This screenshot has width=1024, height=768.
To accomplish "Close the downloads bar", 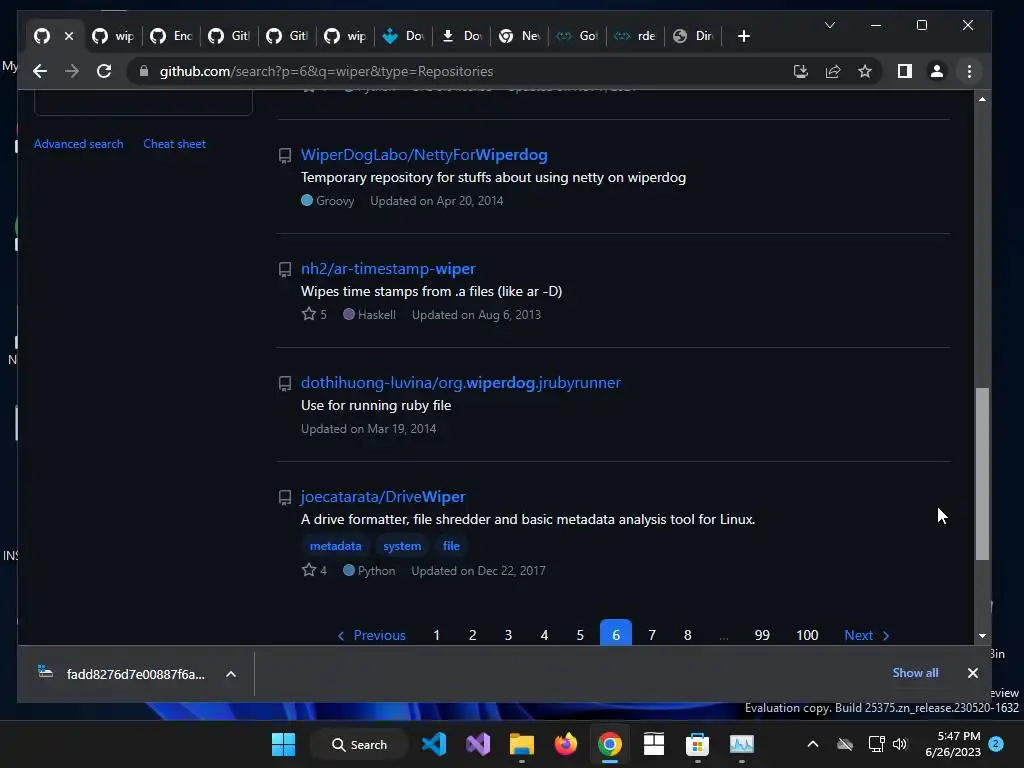I will point(972,673).
